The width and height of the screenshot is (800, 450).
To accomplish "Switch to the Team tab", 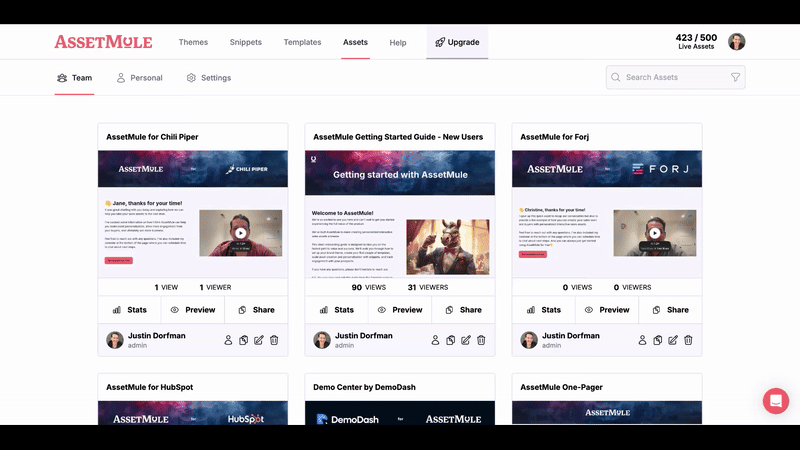I will tap(74, 78).
